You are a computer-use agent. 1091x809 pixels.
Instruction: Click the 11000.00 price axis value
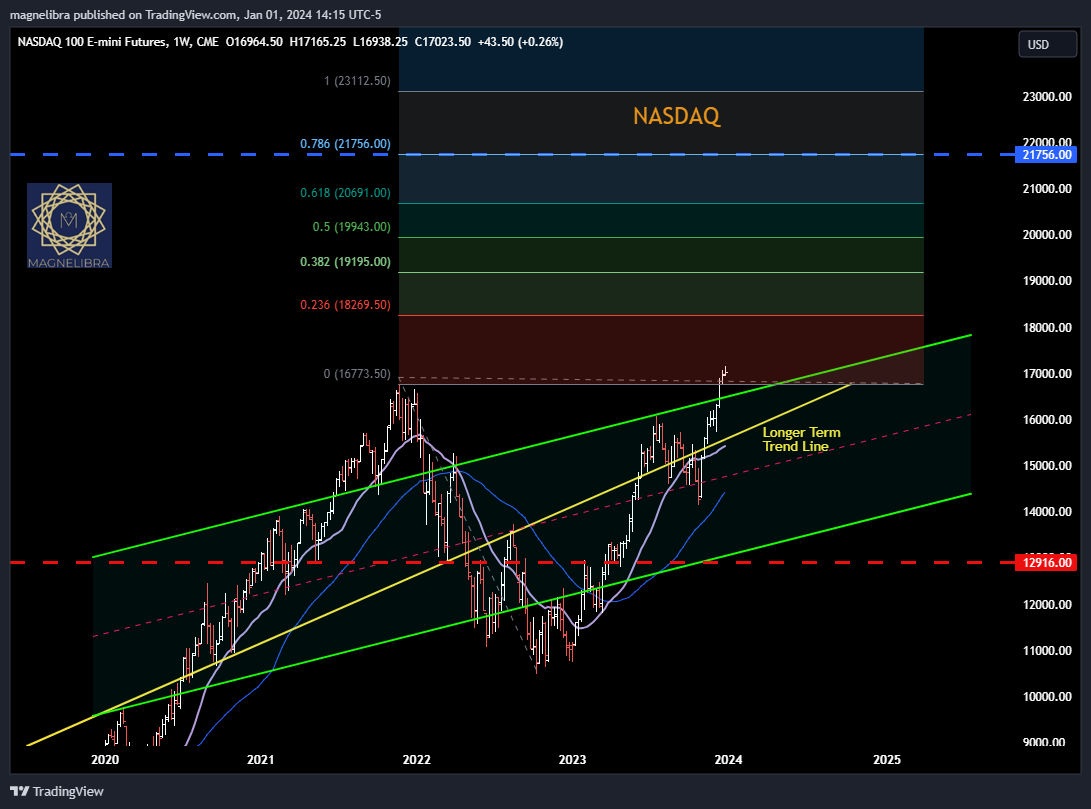pos(1047,651)
